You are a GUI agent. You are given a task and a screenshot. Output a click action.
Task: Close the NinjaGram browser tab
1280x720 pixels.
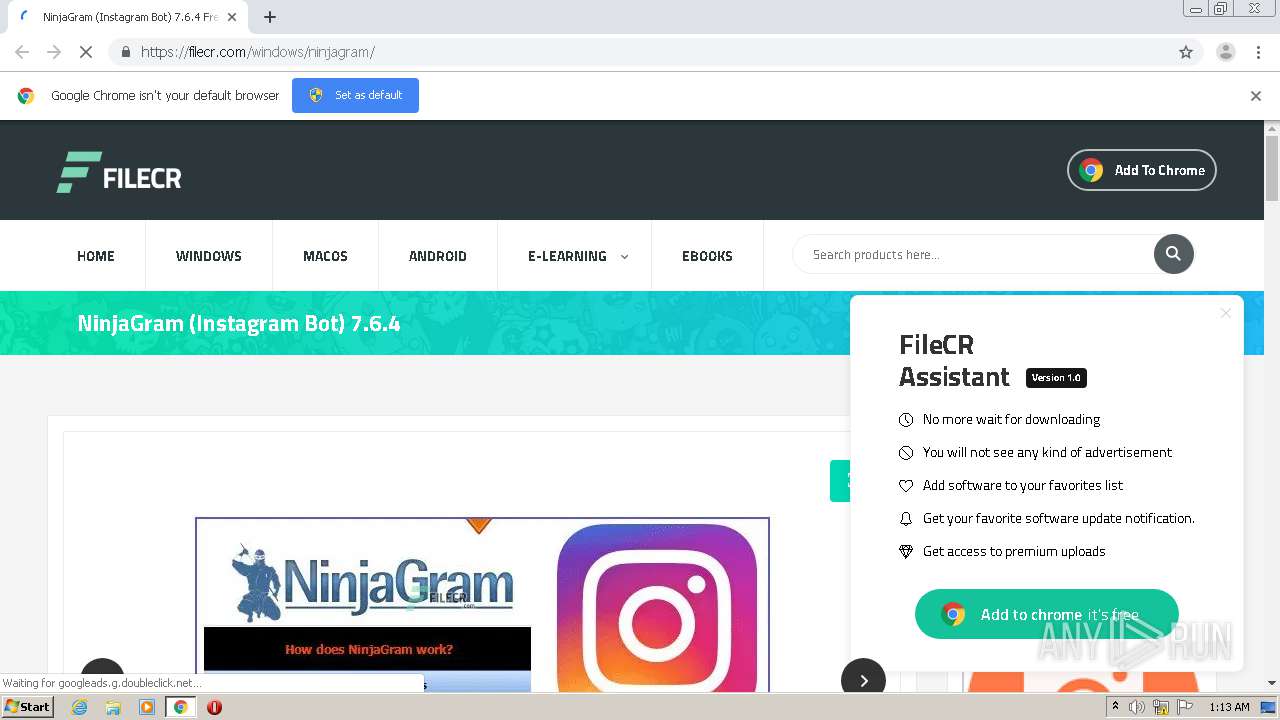232,17
